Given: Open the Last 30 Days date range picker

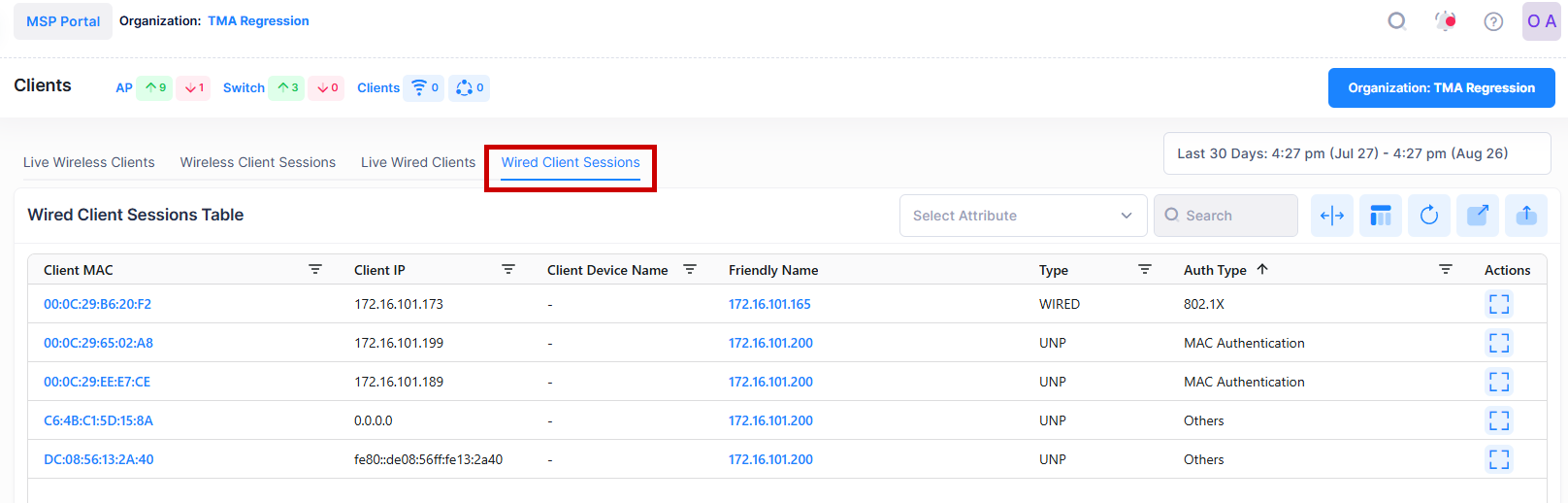Looking at the screenshot, I should tap(1356, 153).
